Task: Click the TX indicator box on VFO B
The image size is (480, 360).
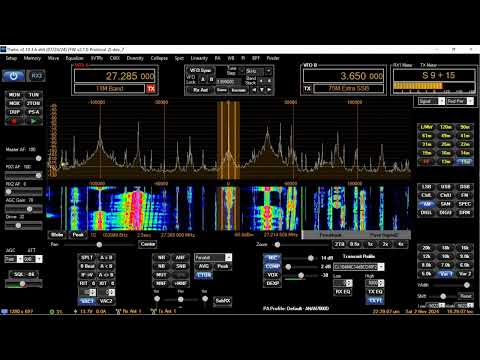Action: pyautogui.click(x=307, y=88)
